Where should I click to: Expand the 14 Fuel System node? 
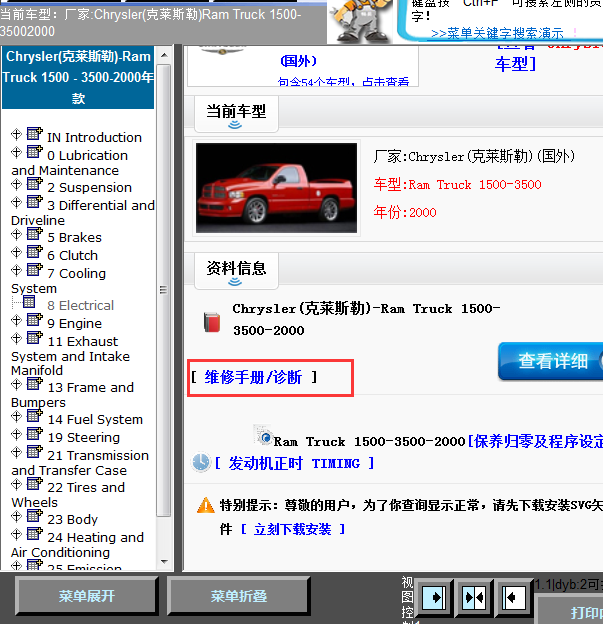coord(16,416)
